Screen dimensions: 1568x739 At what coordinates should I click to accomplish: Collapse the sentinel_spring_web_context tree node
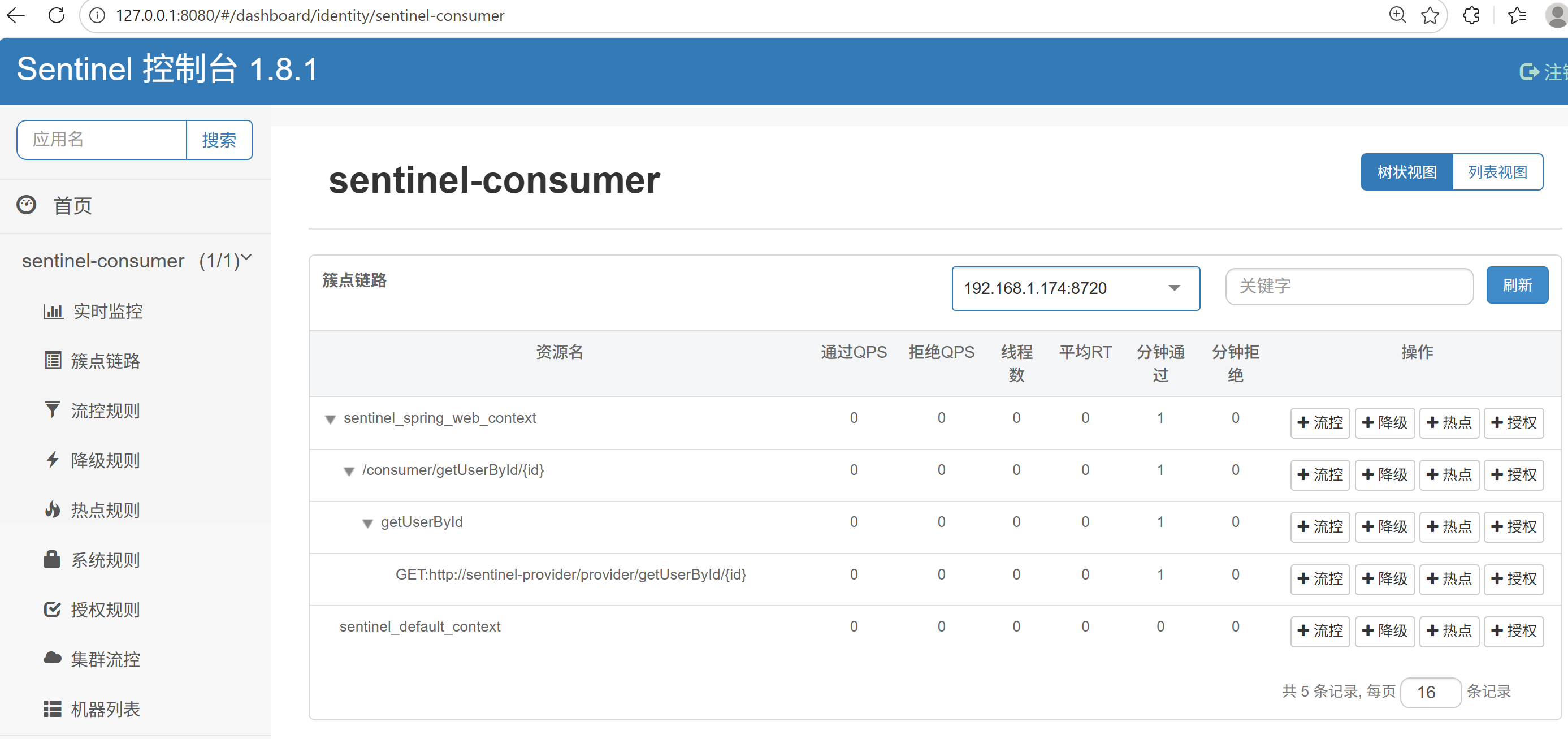[x=331, y=420]
